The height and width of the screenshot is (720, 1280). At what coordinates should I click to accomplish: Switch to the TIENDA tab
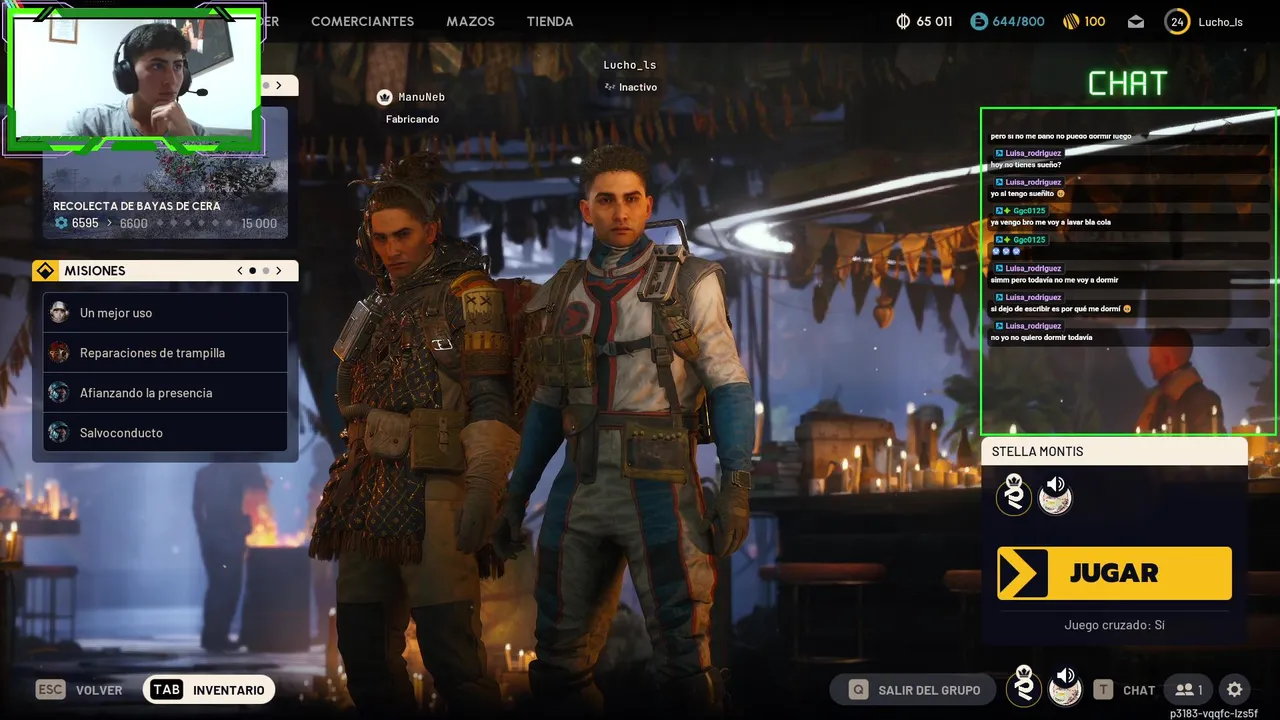550,21
